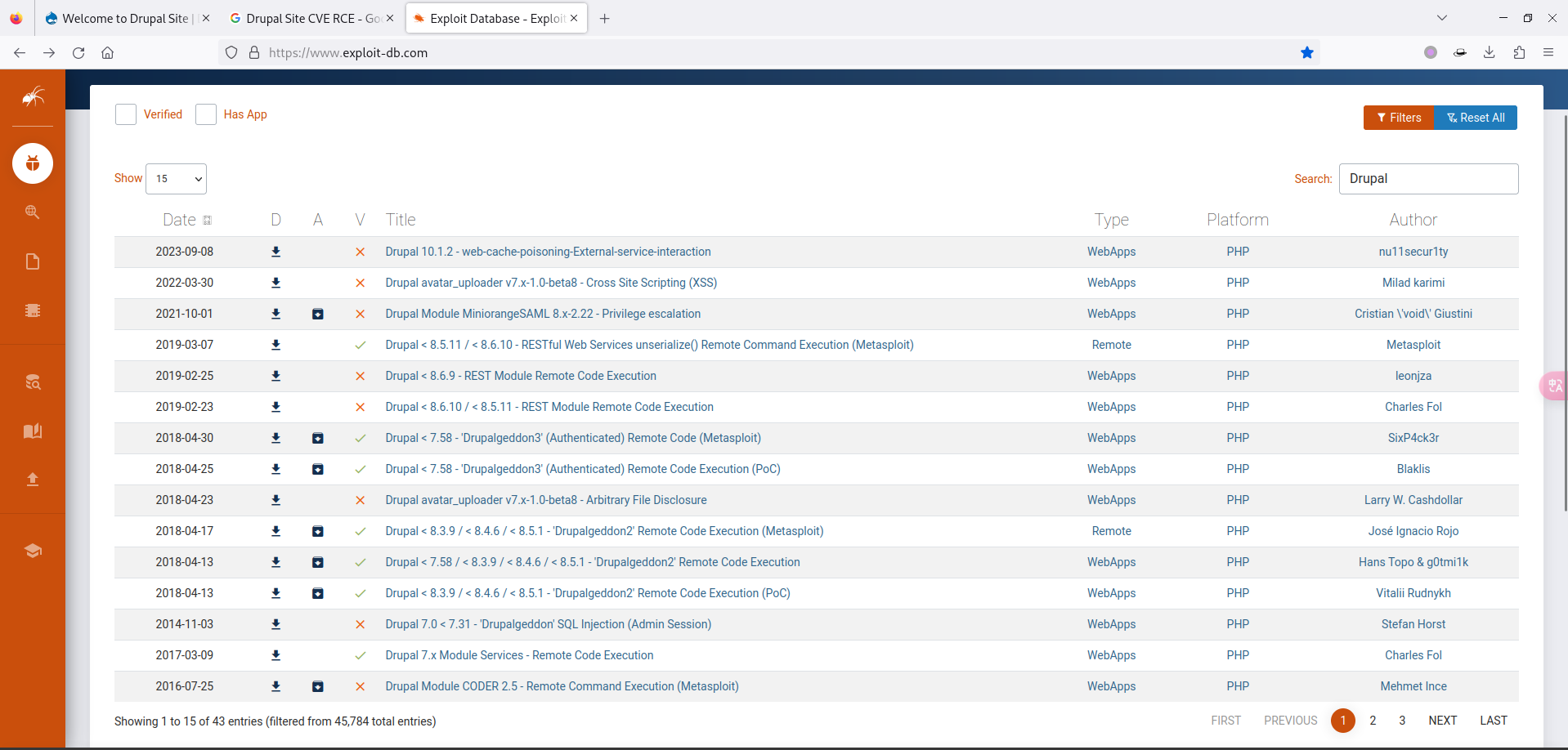Open the Online Training graduation cap icon
This screenshot has width=1568, height=750.
coord(33,551)
